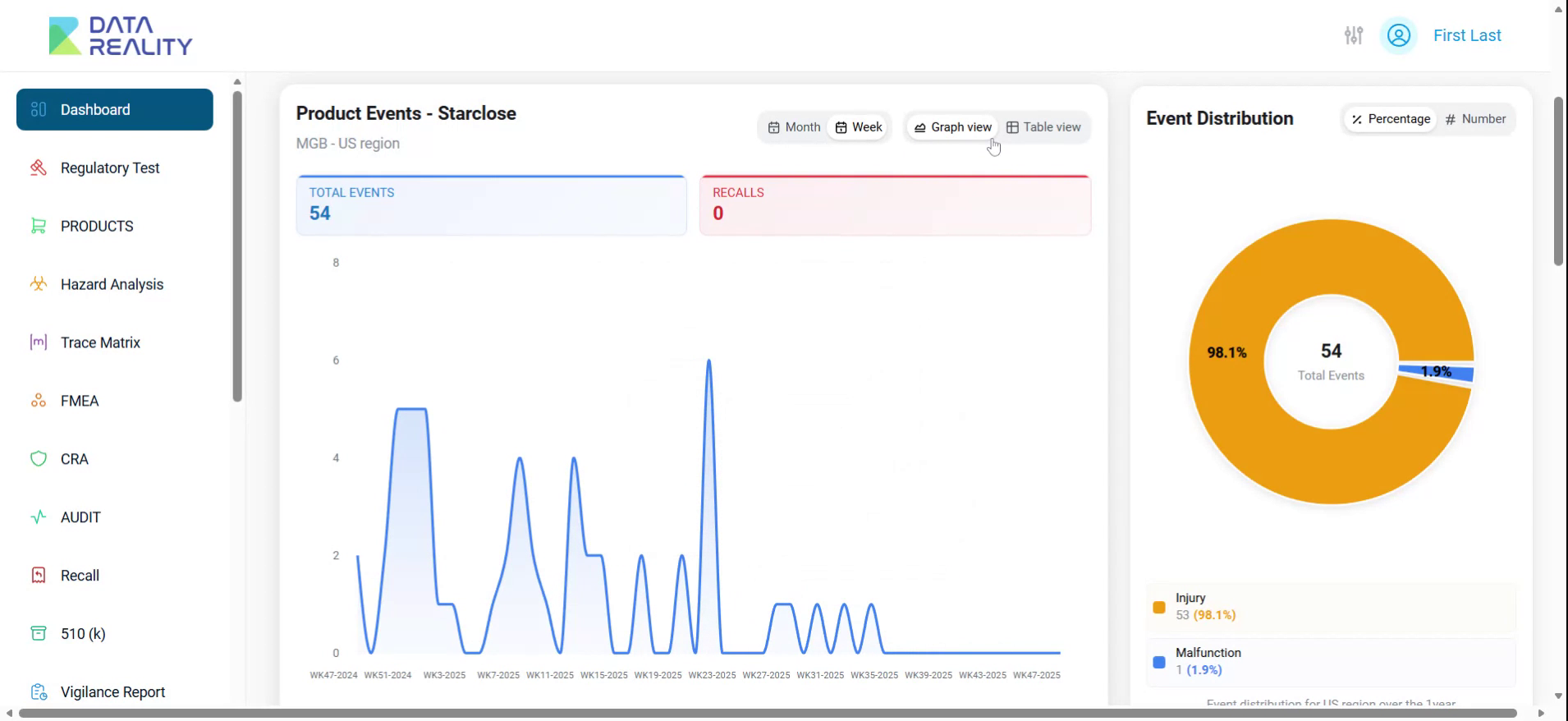Show event distribution as Number
The width and height of the screenshot is (1568, 721).
point(1475,119)
